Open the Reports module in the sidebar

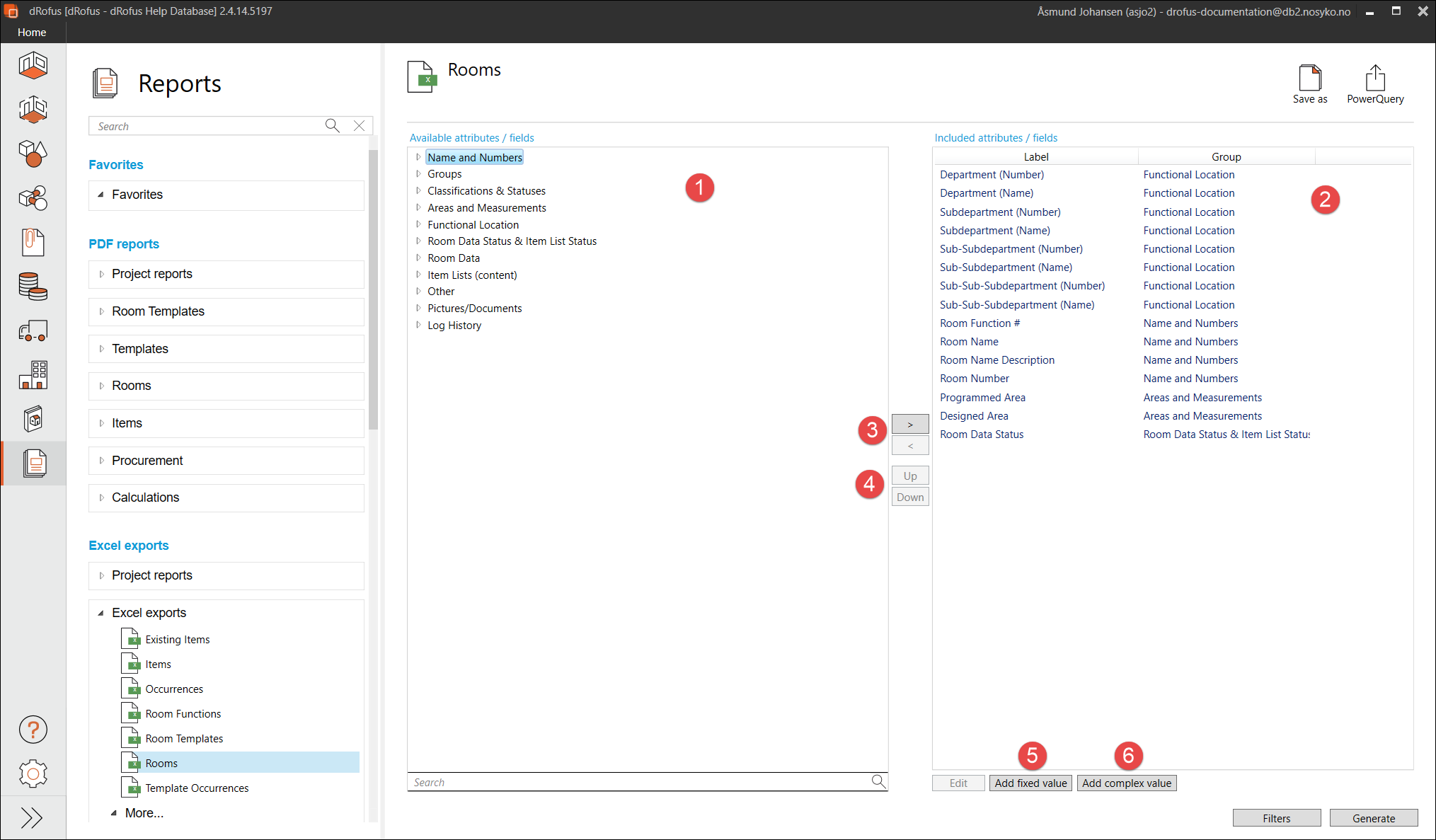(33, 464)
